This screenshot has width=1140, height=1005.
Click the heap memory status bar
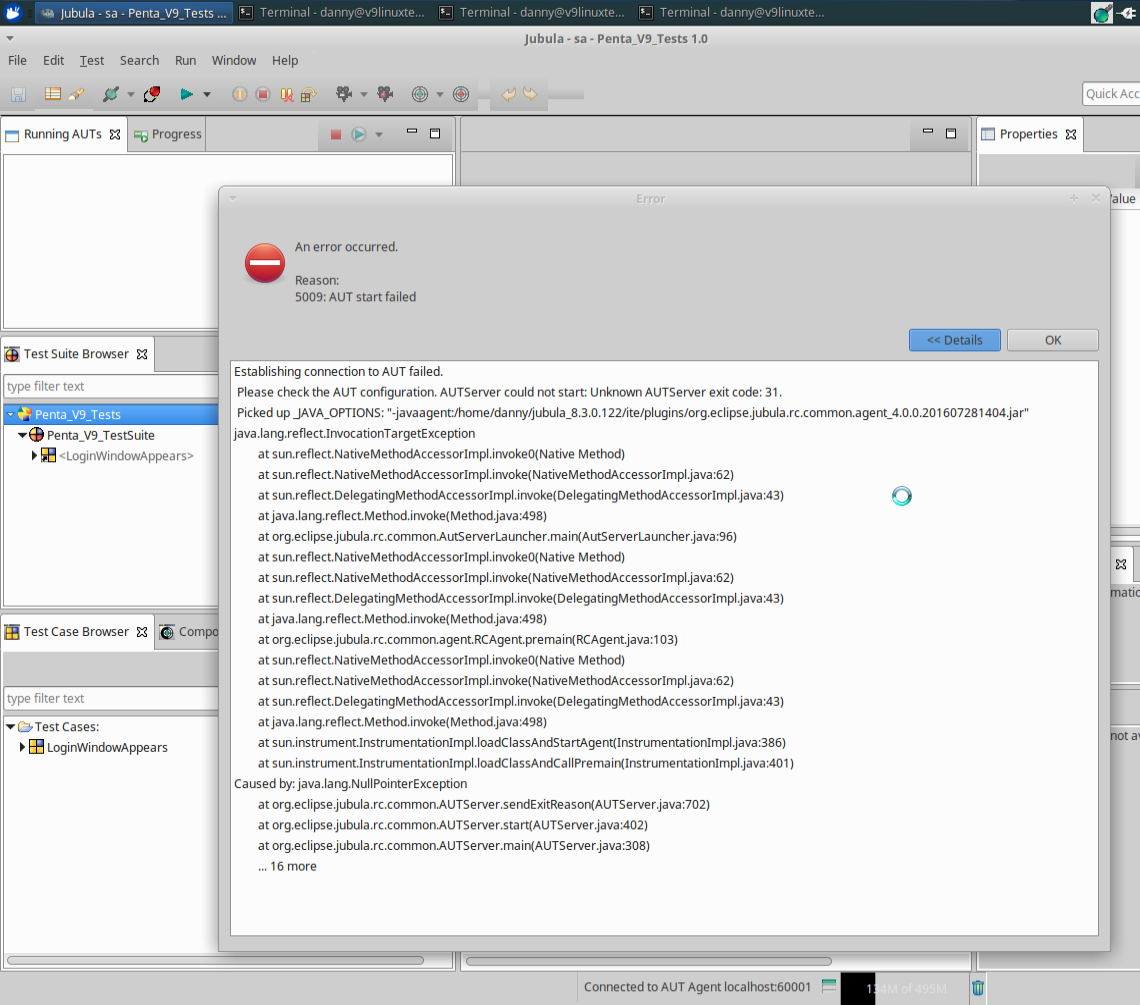point(903,988)
